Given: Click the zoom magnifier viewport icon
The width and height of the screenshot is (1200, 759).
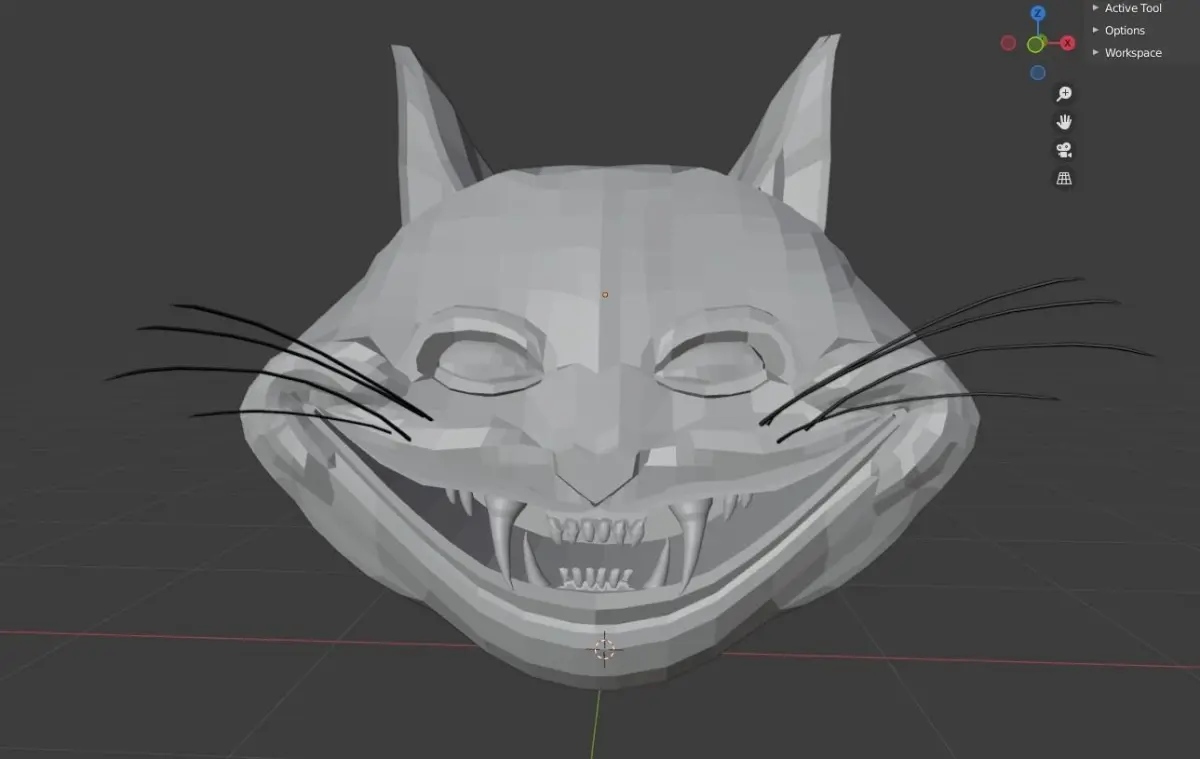Looking at the screenshot, I should coord(1064,93).
